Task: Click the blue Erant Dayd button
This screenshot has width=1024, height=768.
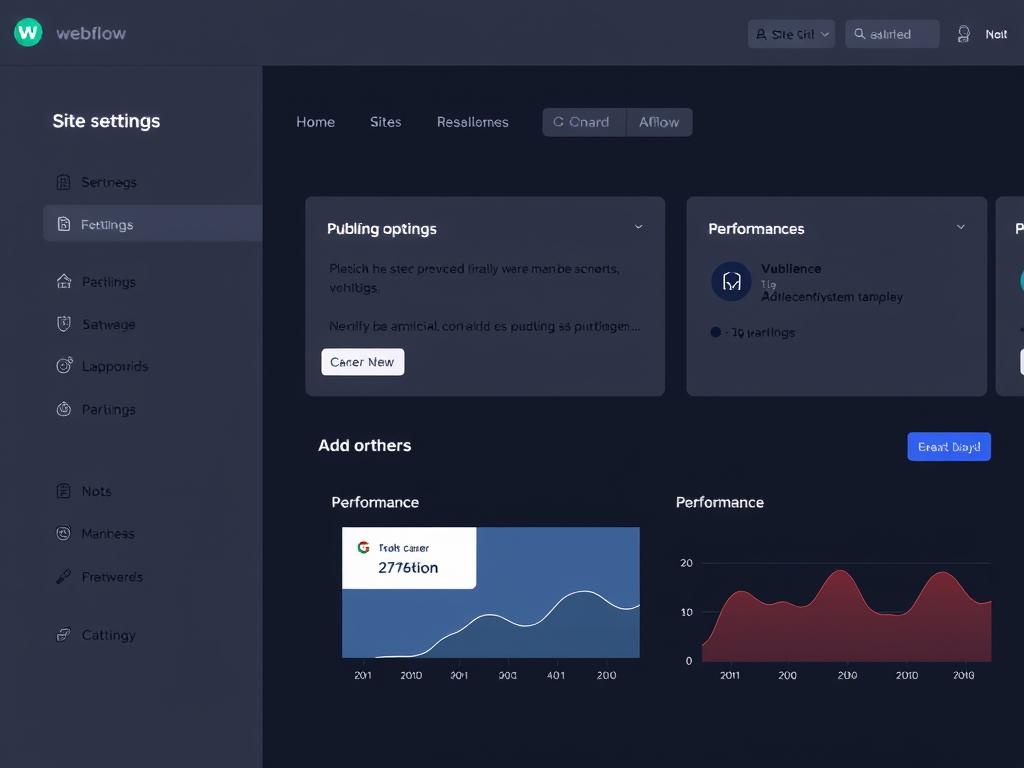Action: click(x=949, y=447)
